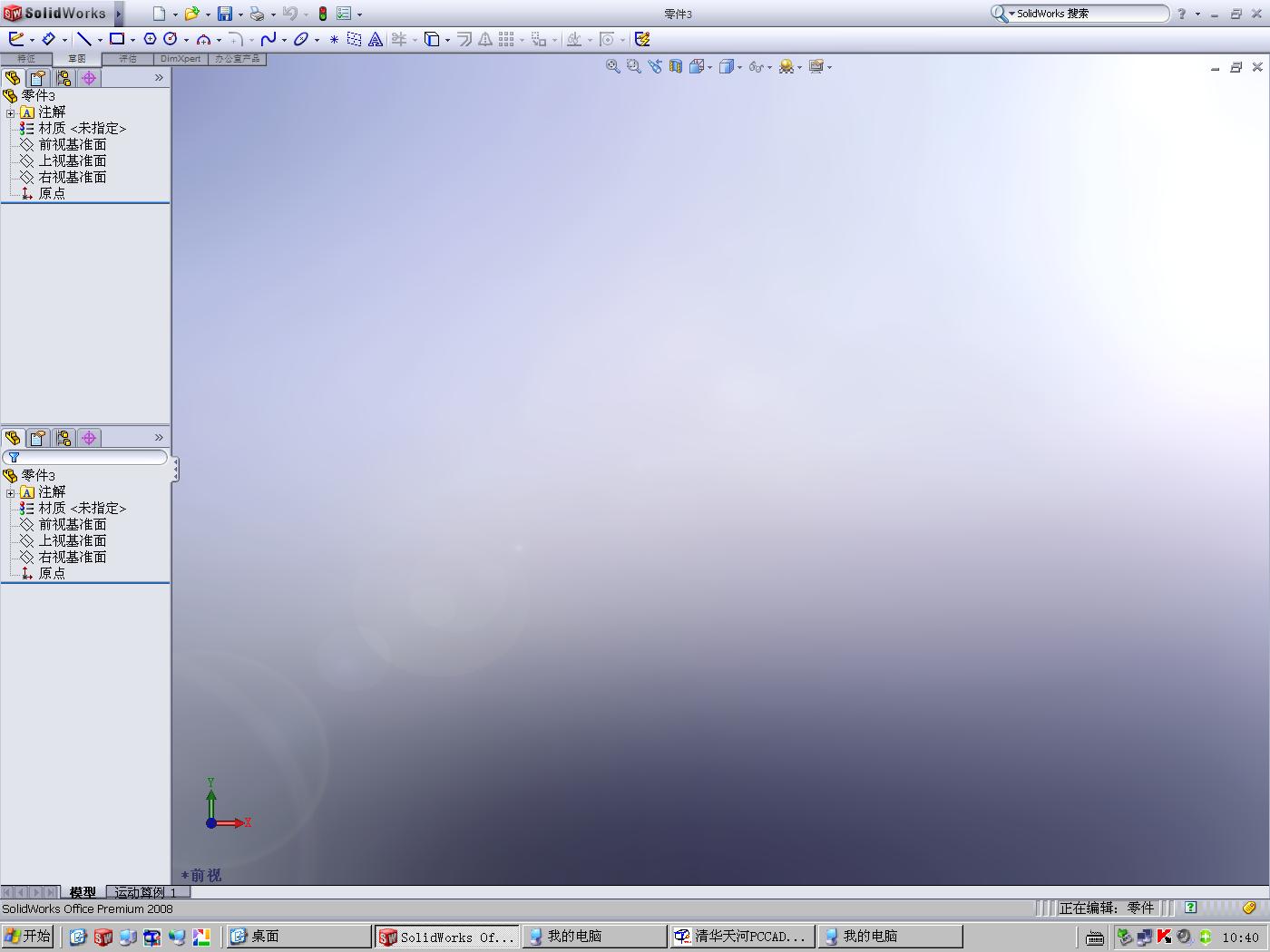
Task: Select the sketch Text tool
Action: (375, 39)
